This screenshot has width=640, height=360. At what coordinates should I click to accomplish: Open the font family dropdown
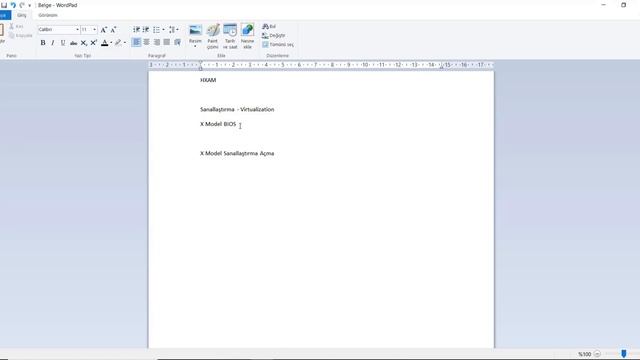[77, 29]
